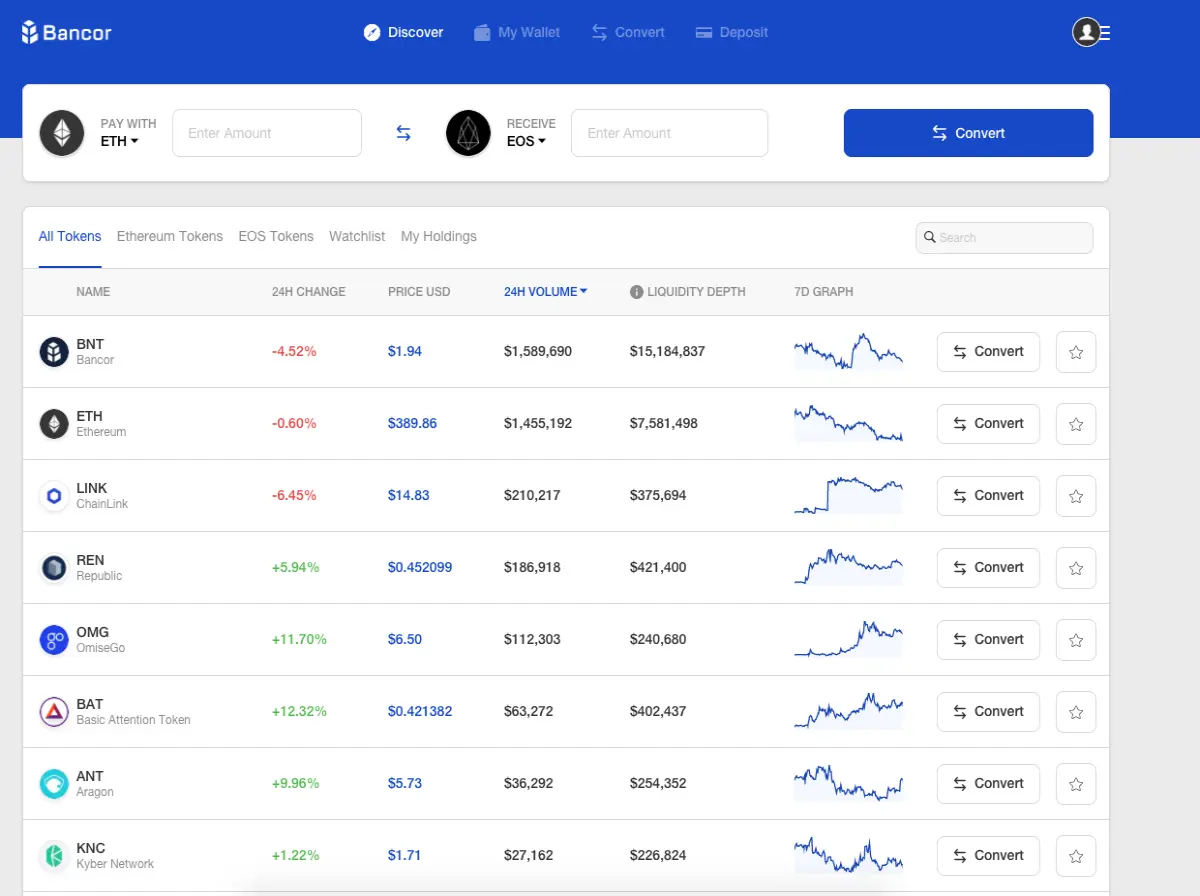The image size is (1200, 896).
Task: Click Convert button in REN row
Action: 988,568
